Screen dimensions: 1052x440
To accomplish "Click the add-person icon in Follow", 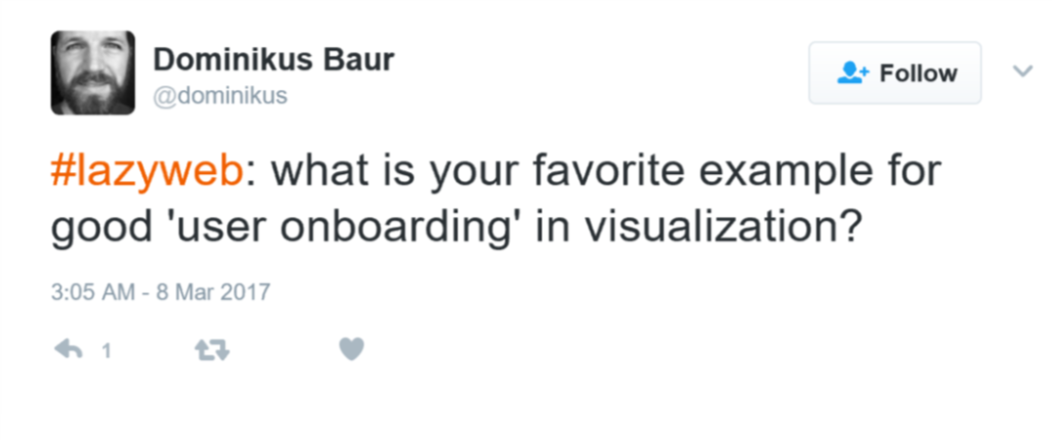I will coord(853,73).
